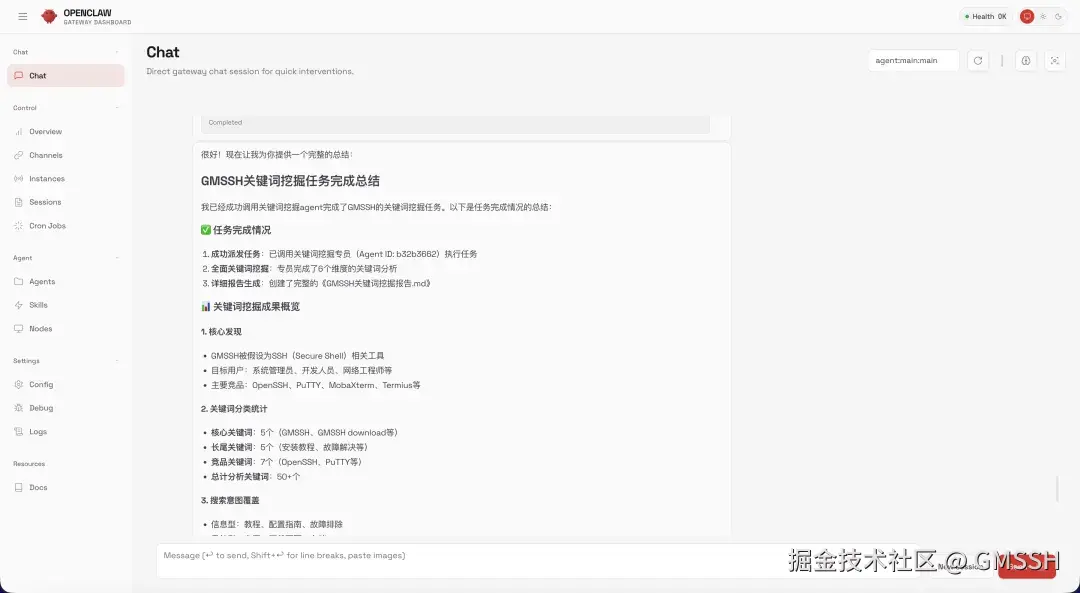Refresh the chat session
Screen dimensions: 1080x593
pos(977,61)
